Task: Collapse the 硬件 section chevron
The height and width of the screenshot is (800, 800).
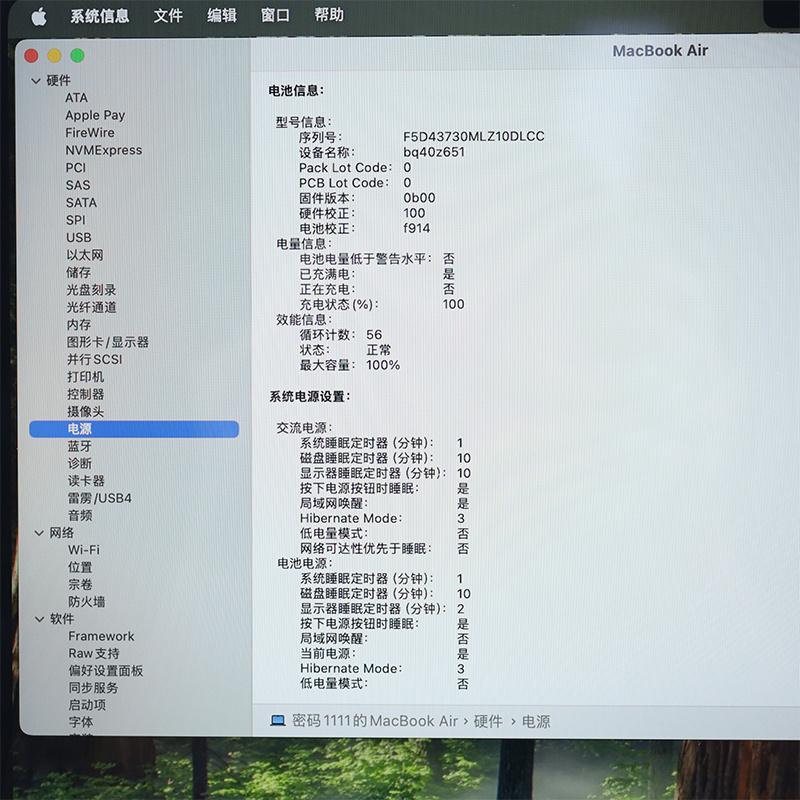Action: (x=36, y=81)
